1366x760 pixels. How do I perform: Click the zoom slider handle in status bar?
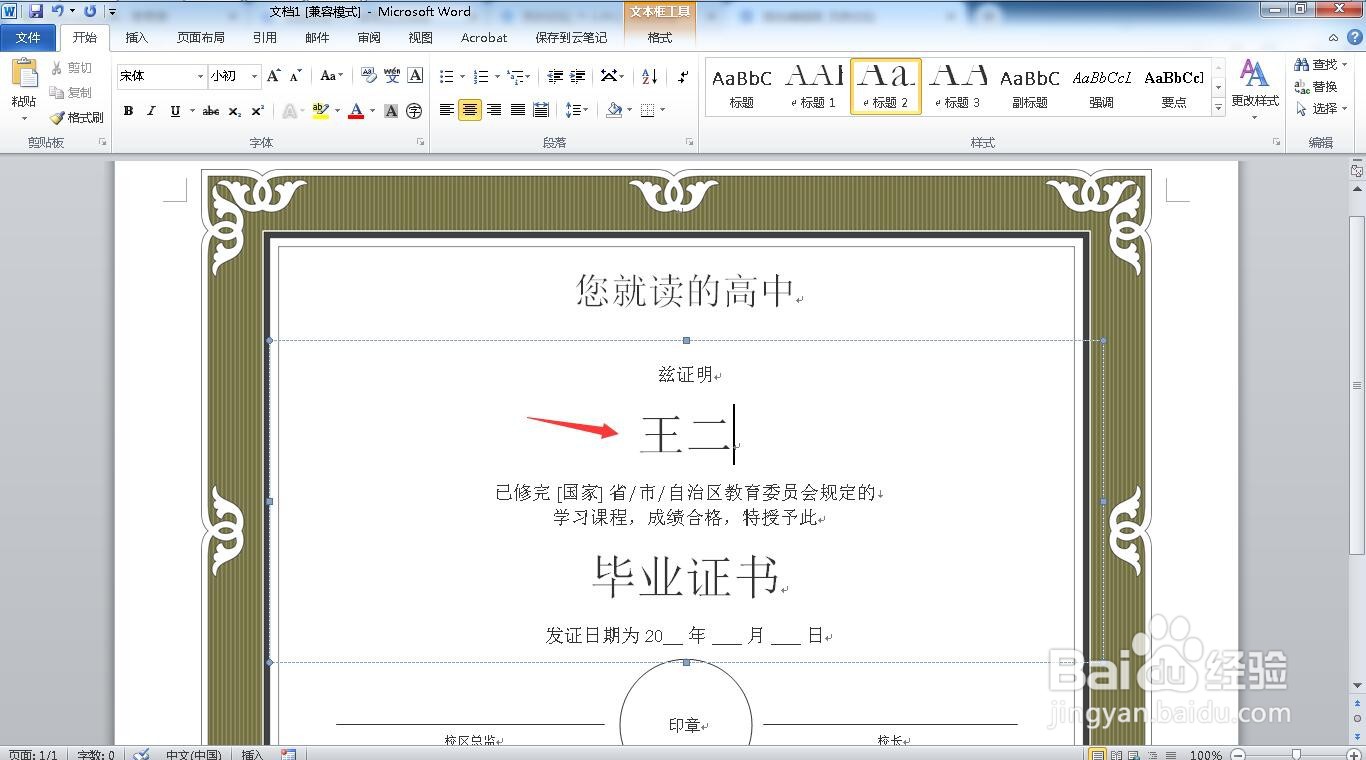(1296, 754)
